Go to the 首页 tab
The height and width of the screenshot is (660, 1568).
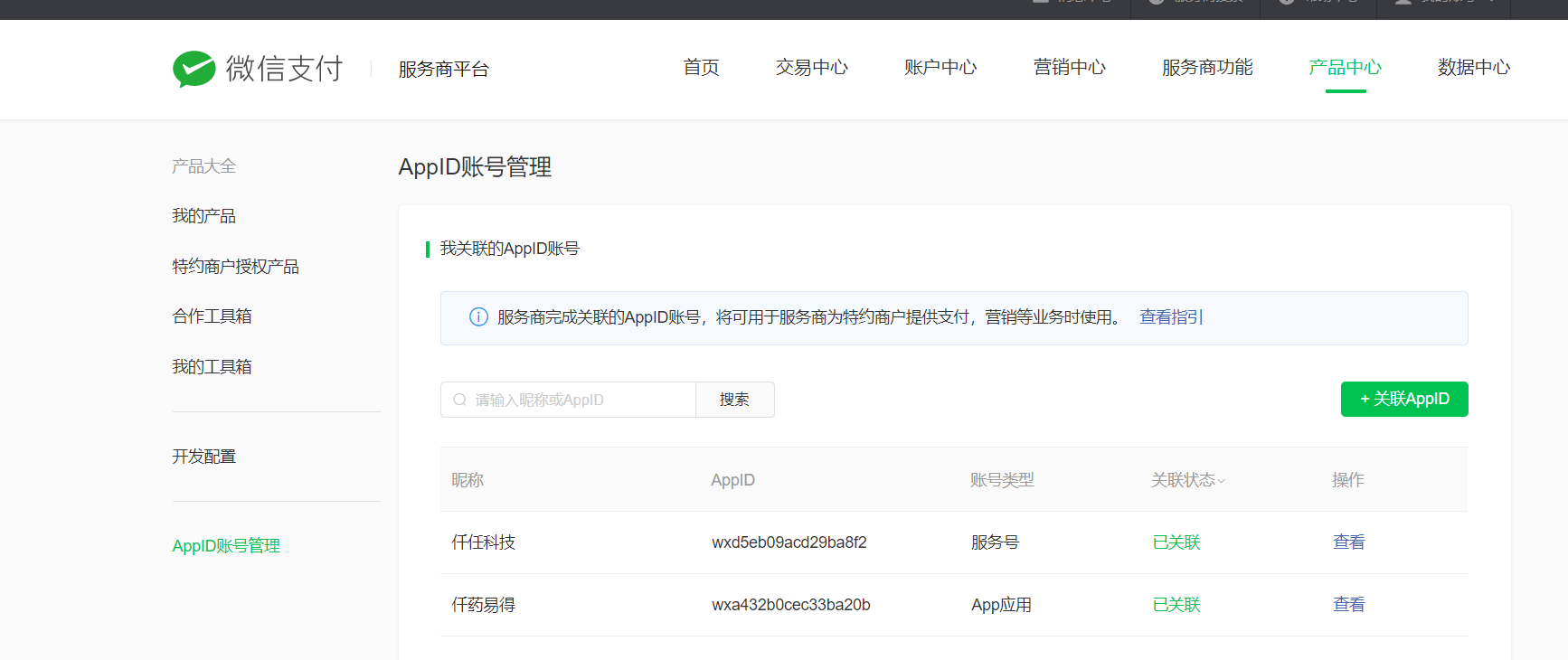click(701, 68)
